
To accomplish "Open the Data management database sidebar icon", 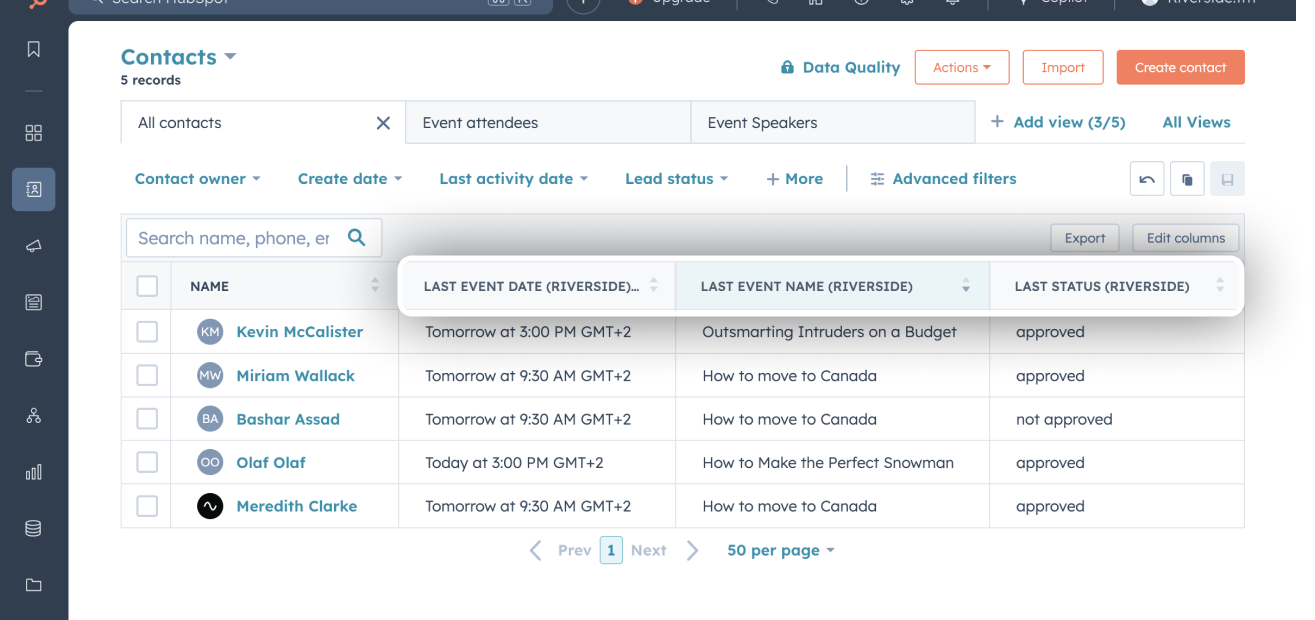I will pyautogui.click(x=34, y=528).
